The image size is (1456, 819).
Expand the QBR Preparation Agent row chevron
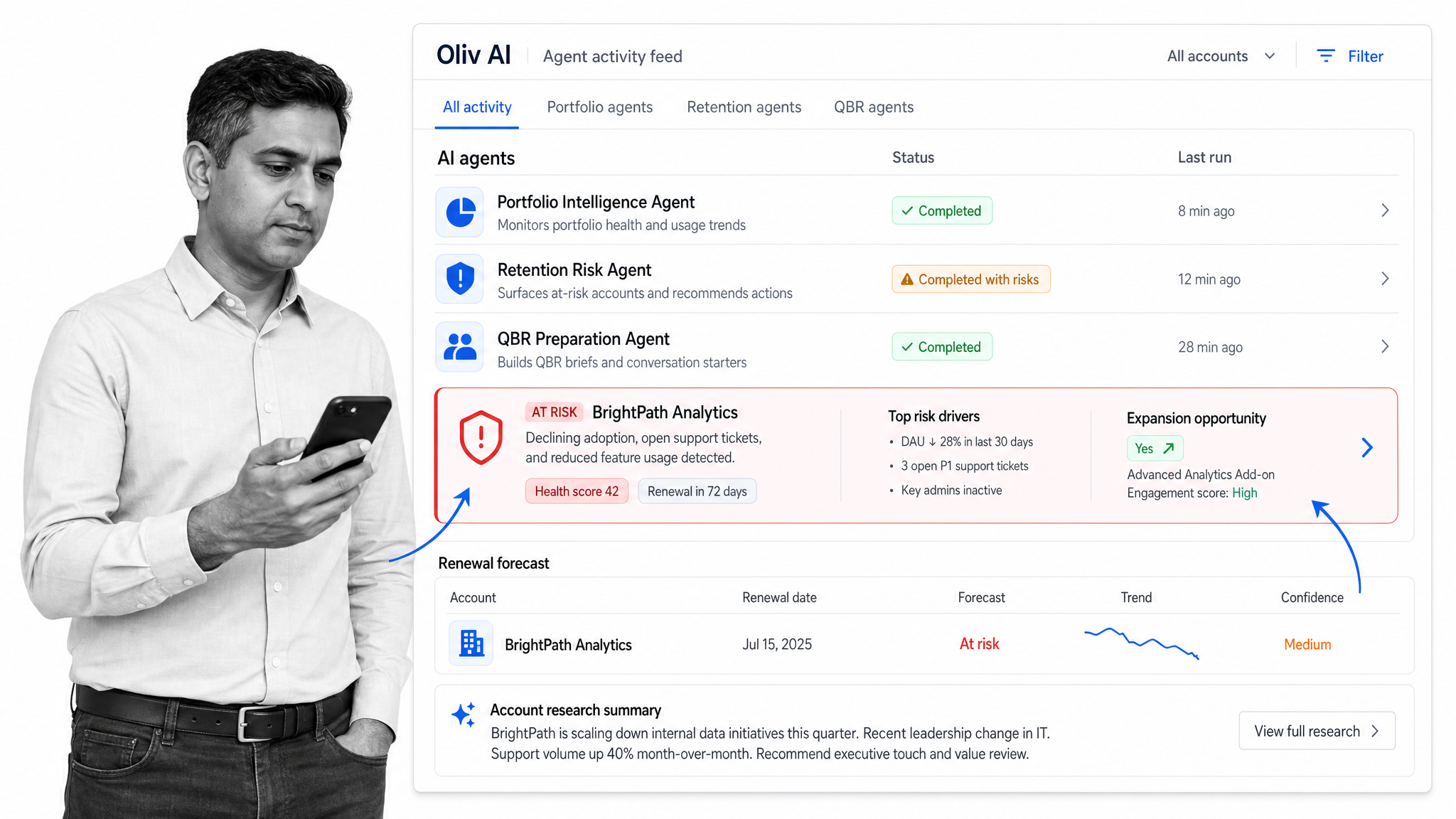(1385, 347)
